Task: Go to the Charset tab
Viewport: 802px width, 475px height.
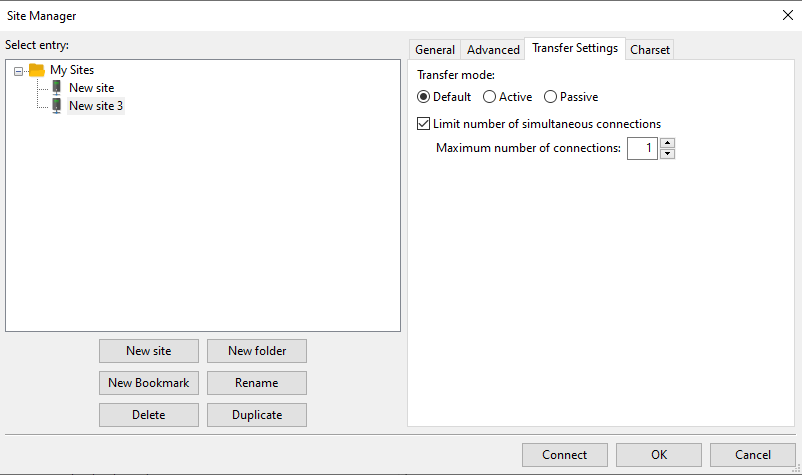Action: tap(650, 50)
